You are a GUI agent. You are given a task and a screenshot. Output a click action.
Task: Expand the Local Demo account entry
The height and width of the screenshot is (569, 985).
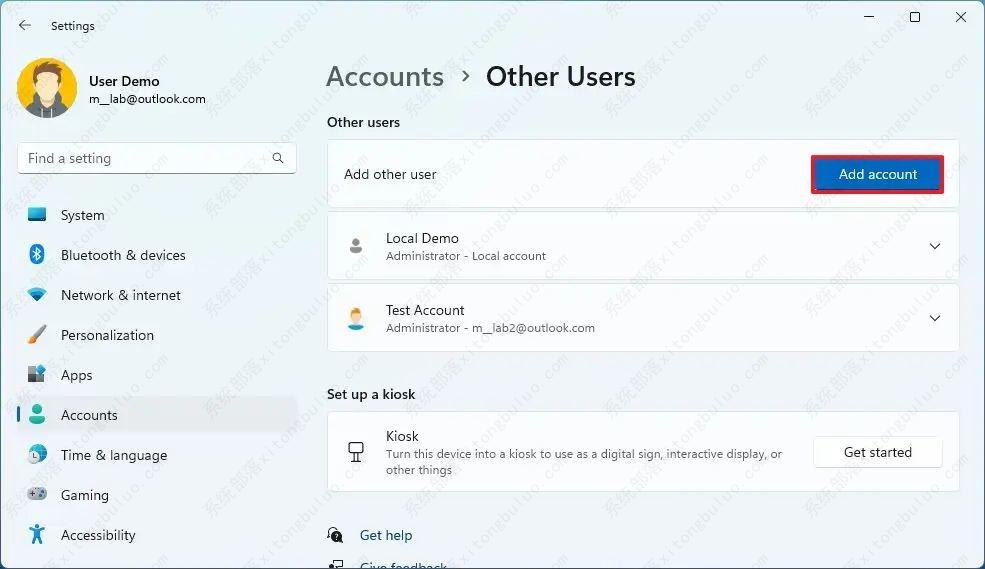(935, 246)
